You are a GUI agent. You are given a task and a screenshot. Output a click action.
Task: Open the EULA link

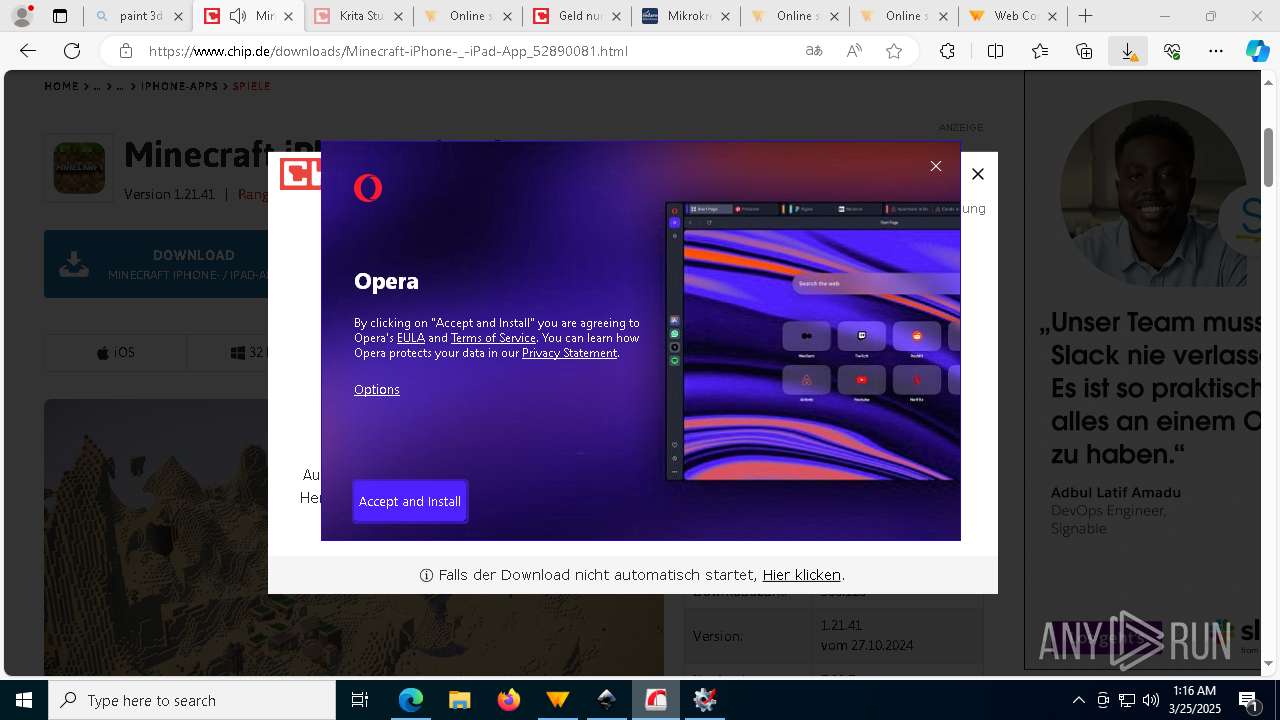[x=411, y=338]
